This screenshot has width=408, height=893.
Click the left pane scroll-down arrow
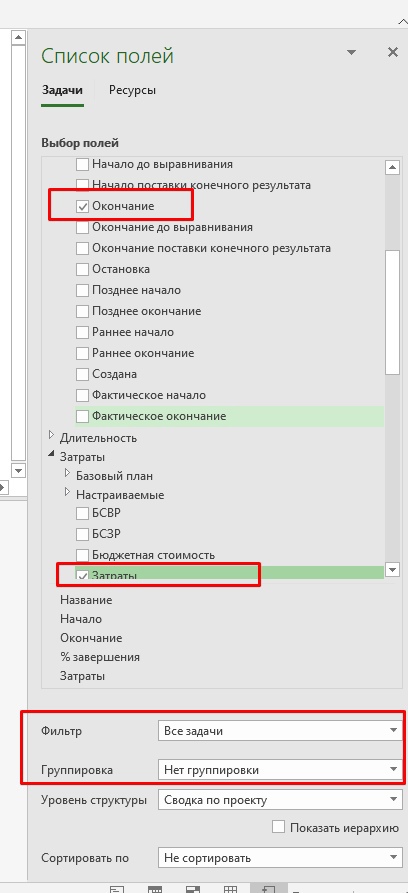(x=18, y=470)
